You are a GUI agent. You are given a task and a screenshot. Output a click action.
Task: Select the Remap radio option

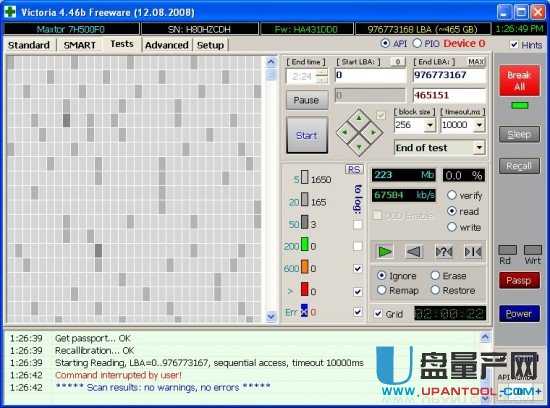click(x=382, y=290)
